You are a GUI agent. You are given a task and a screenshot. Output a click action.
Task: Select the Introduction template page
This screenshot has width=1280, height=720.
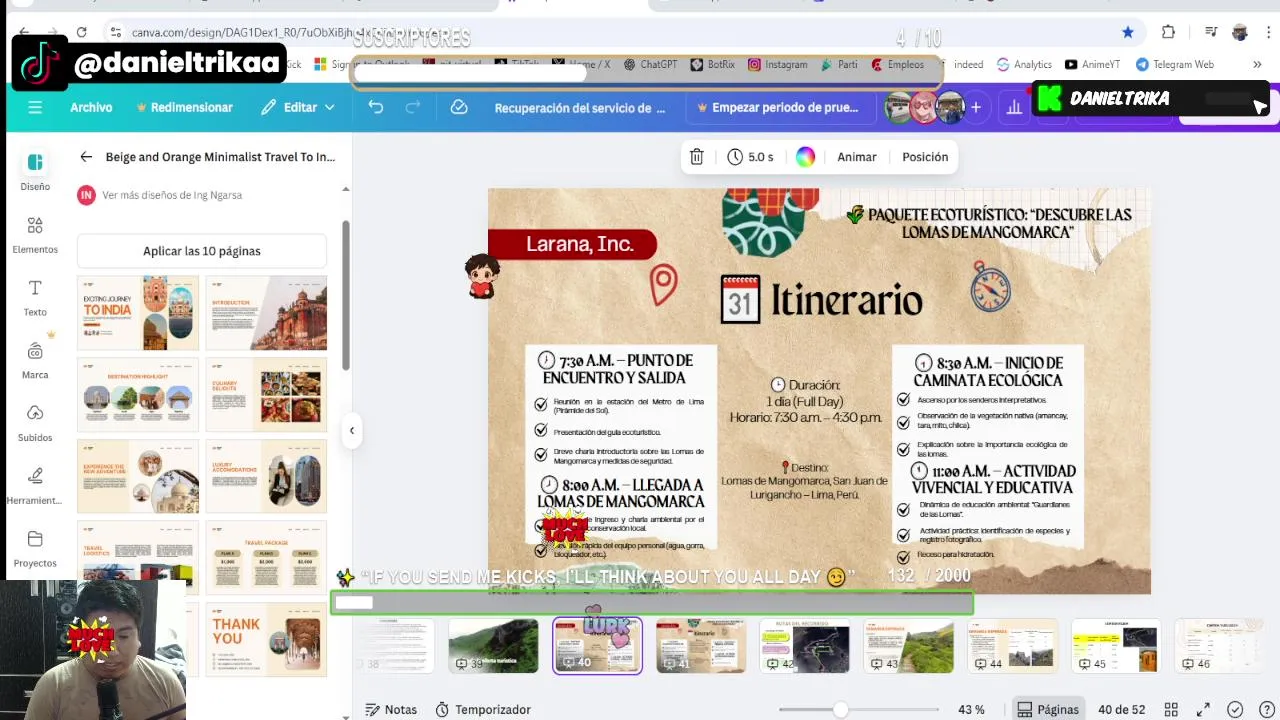click(266, 313)
